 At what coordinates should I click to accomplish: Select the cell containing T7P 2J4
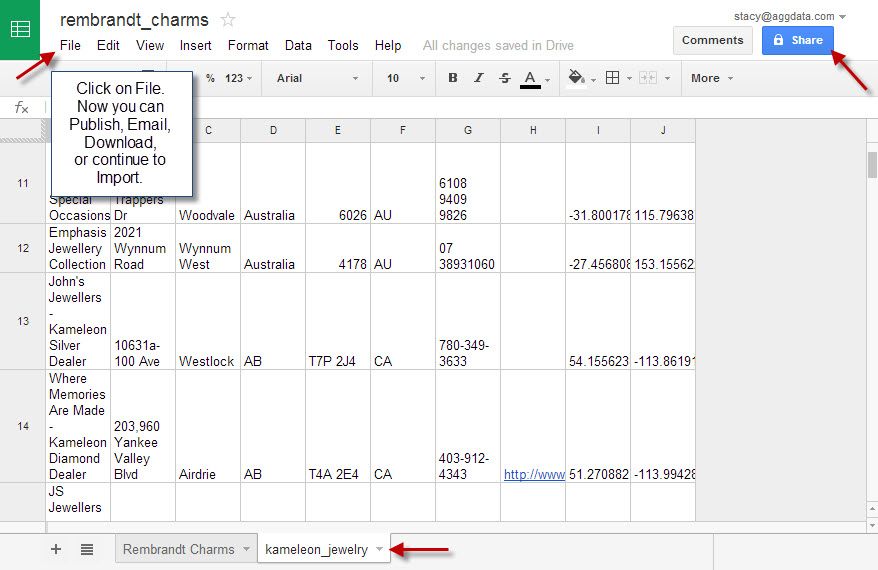(x=338, y=321)
